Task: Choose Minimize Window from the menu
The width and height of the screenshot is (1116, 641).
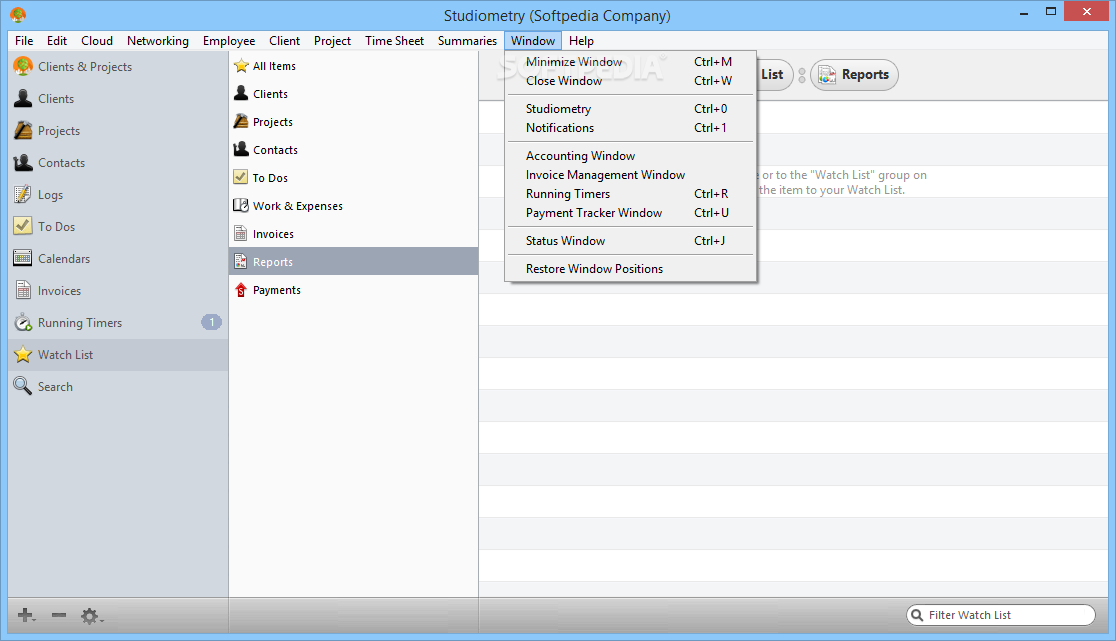Action: 631,62
